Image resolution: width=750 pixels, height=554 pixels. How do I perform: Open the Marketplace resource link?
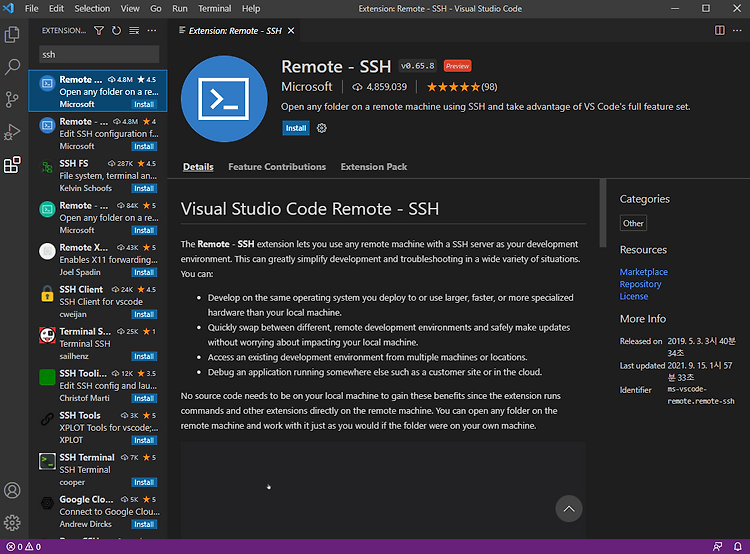click(643, 272)
